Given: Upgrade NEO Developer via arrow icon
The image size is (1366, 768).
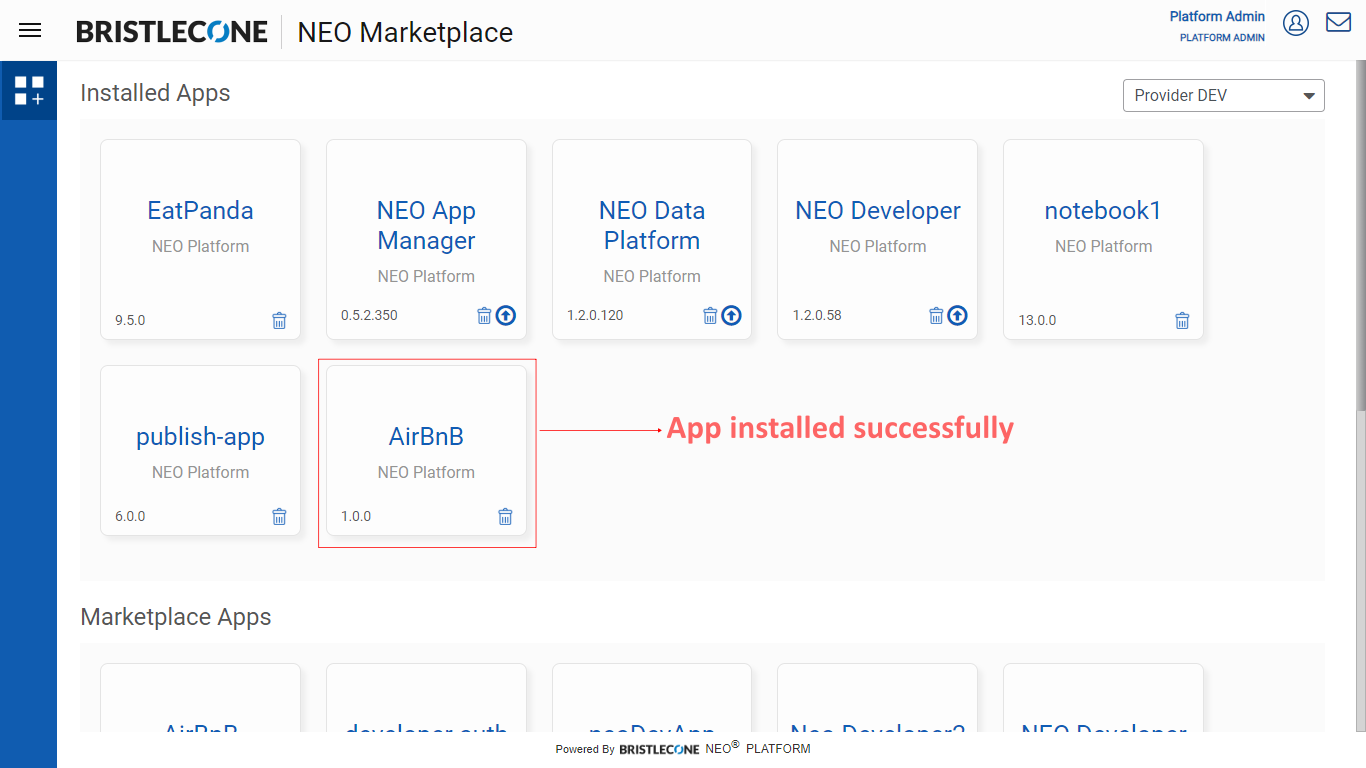Looking at the screenshot, I should 958,315.
